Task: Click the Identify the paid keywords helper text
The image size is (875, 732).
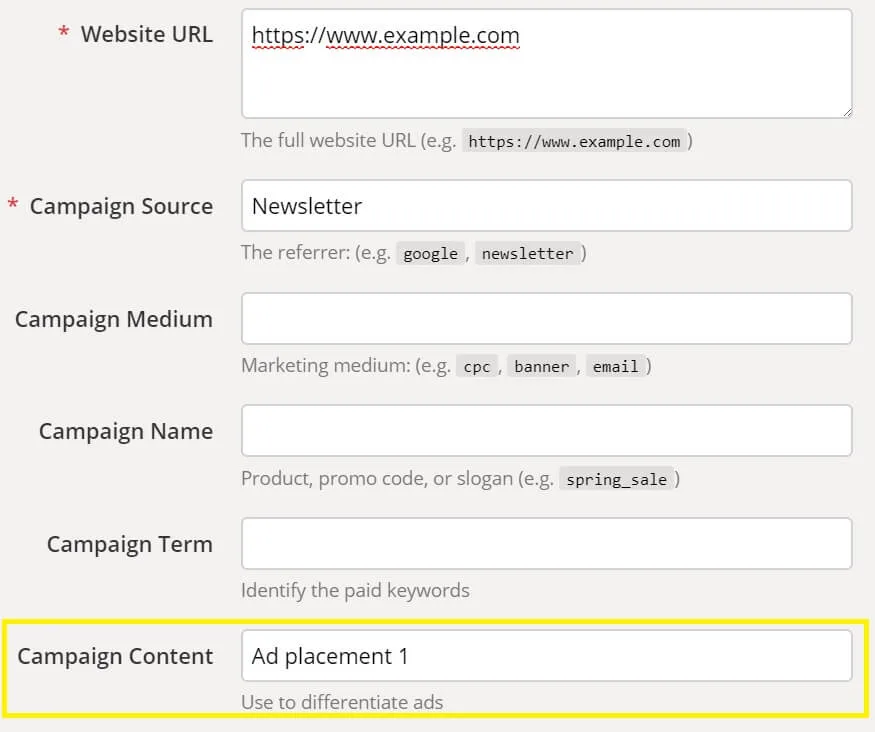Action: pyautogui.click(x=354, y=590)
